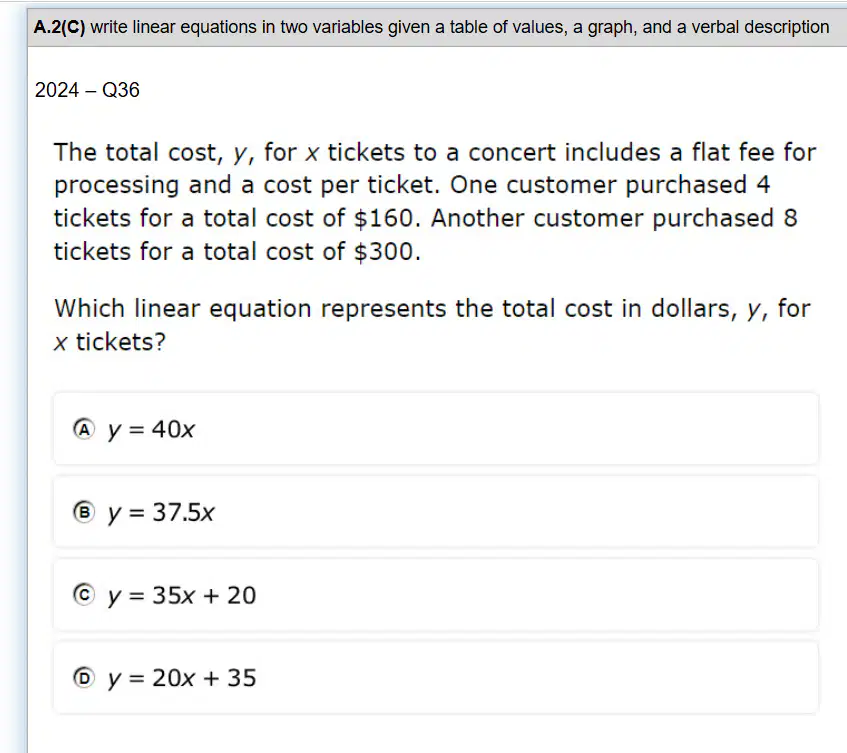Viewport: 847px width, 753px height.
Task: Choose the answer card y = 20x + 35
Action: tap(436, 677)
